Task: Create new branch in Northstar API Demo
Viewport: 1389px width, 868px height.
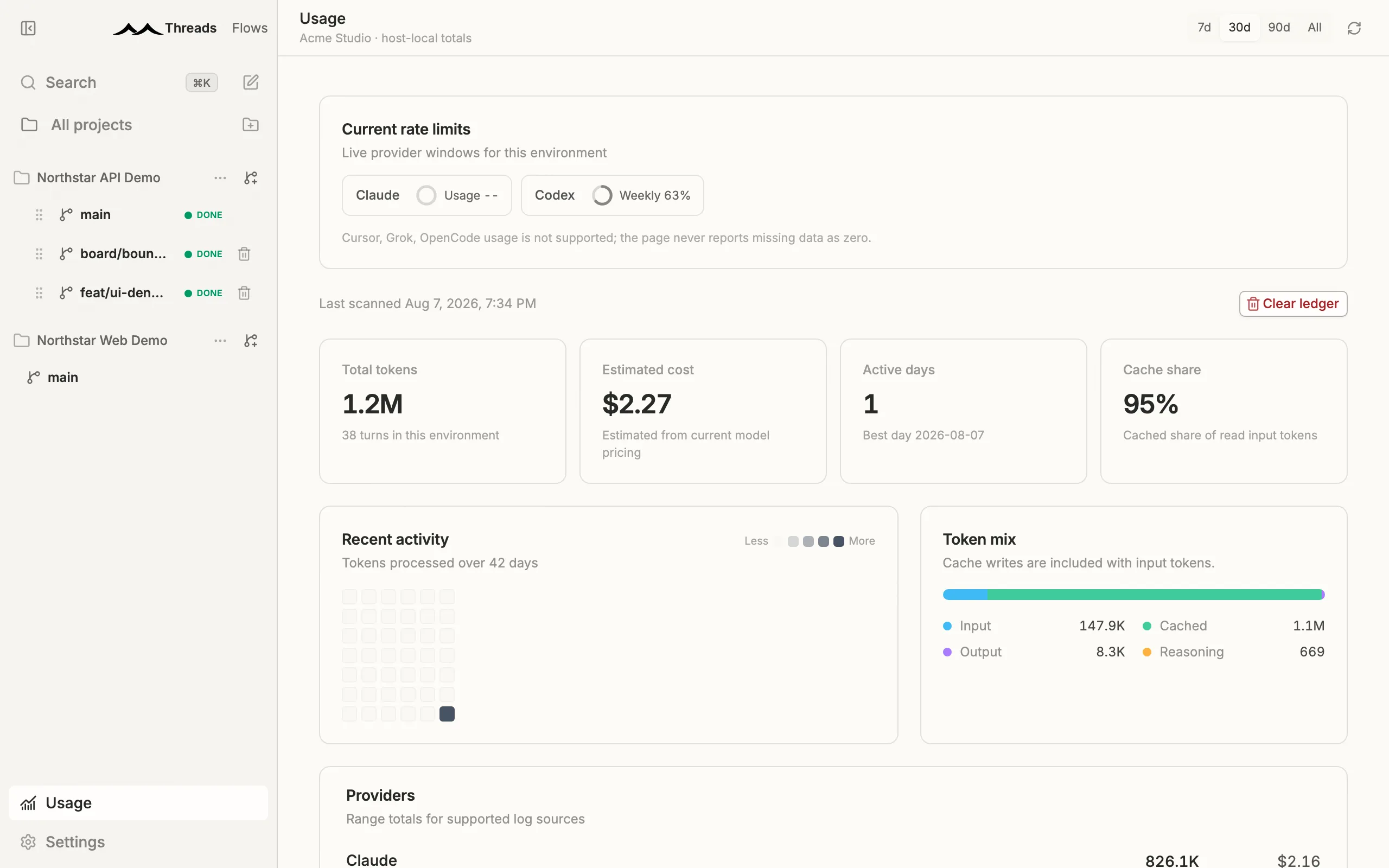Action: [x=251, y=178]
